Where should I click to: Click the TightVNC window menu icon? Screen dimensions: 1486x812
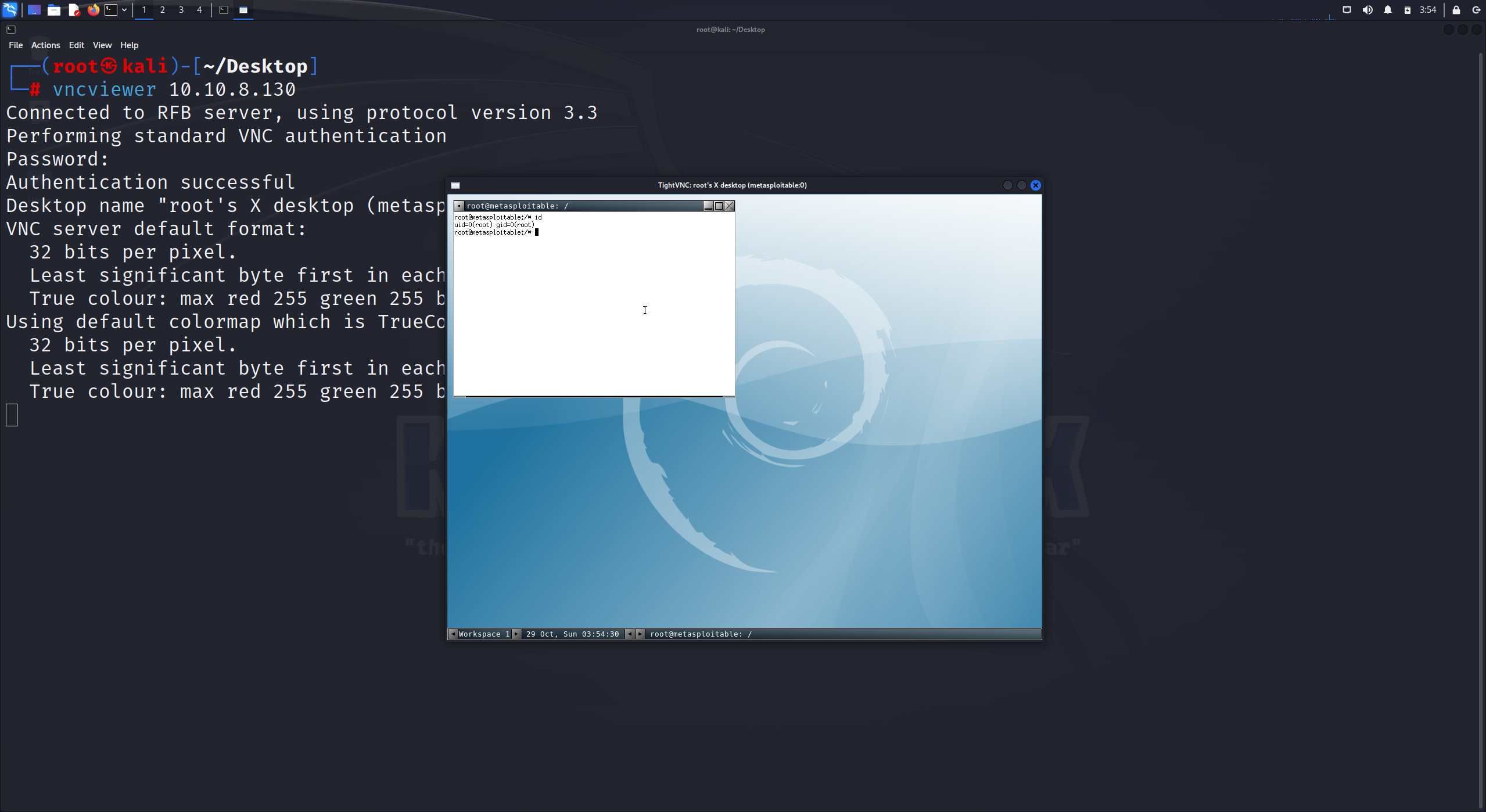pos(456,185)
